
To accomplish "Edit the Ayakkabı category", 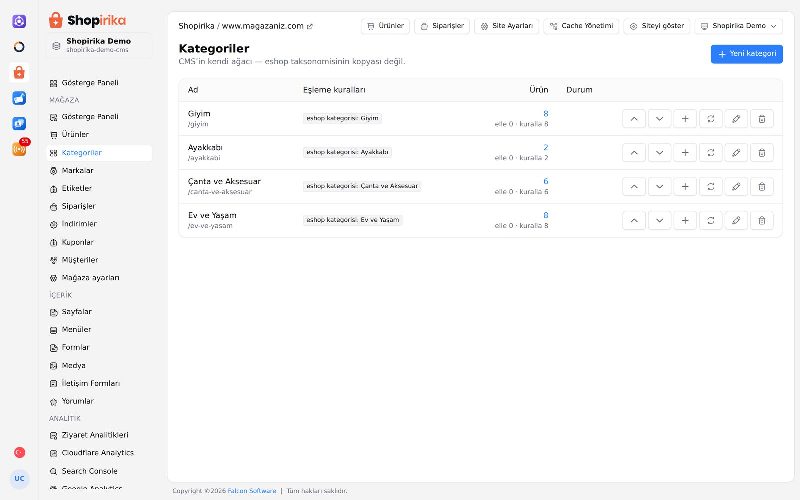I will coord(736,153).
